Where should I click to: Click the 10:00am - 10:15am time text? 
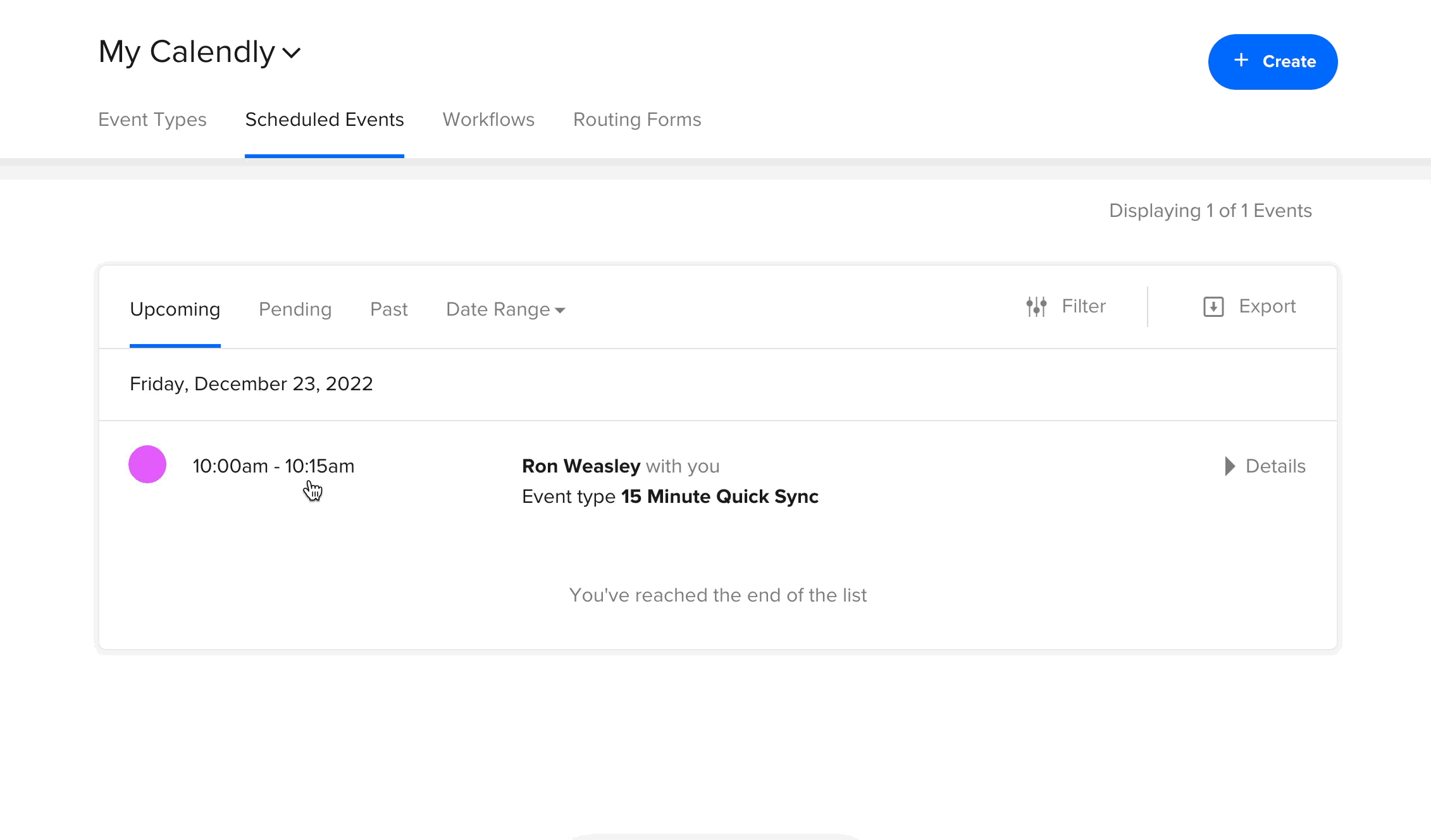273,466
